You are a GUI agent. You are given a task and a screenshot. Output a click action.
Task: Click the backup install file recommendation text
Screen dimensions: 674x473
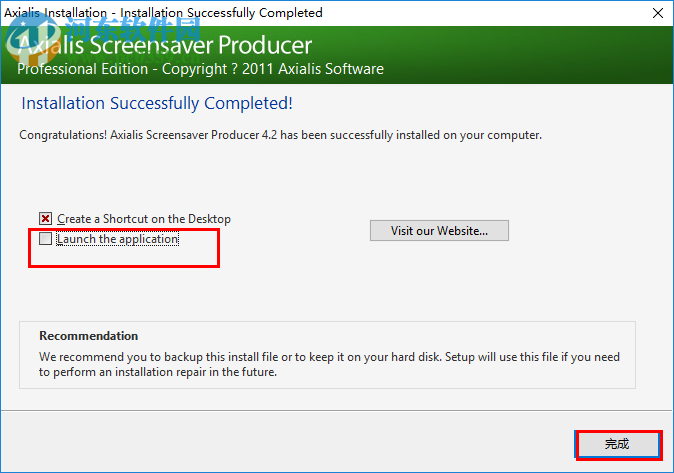(x=329, y=364)
